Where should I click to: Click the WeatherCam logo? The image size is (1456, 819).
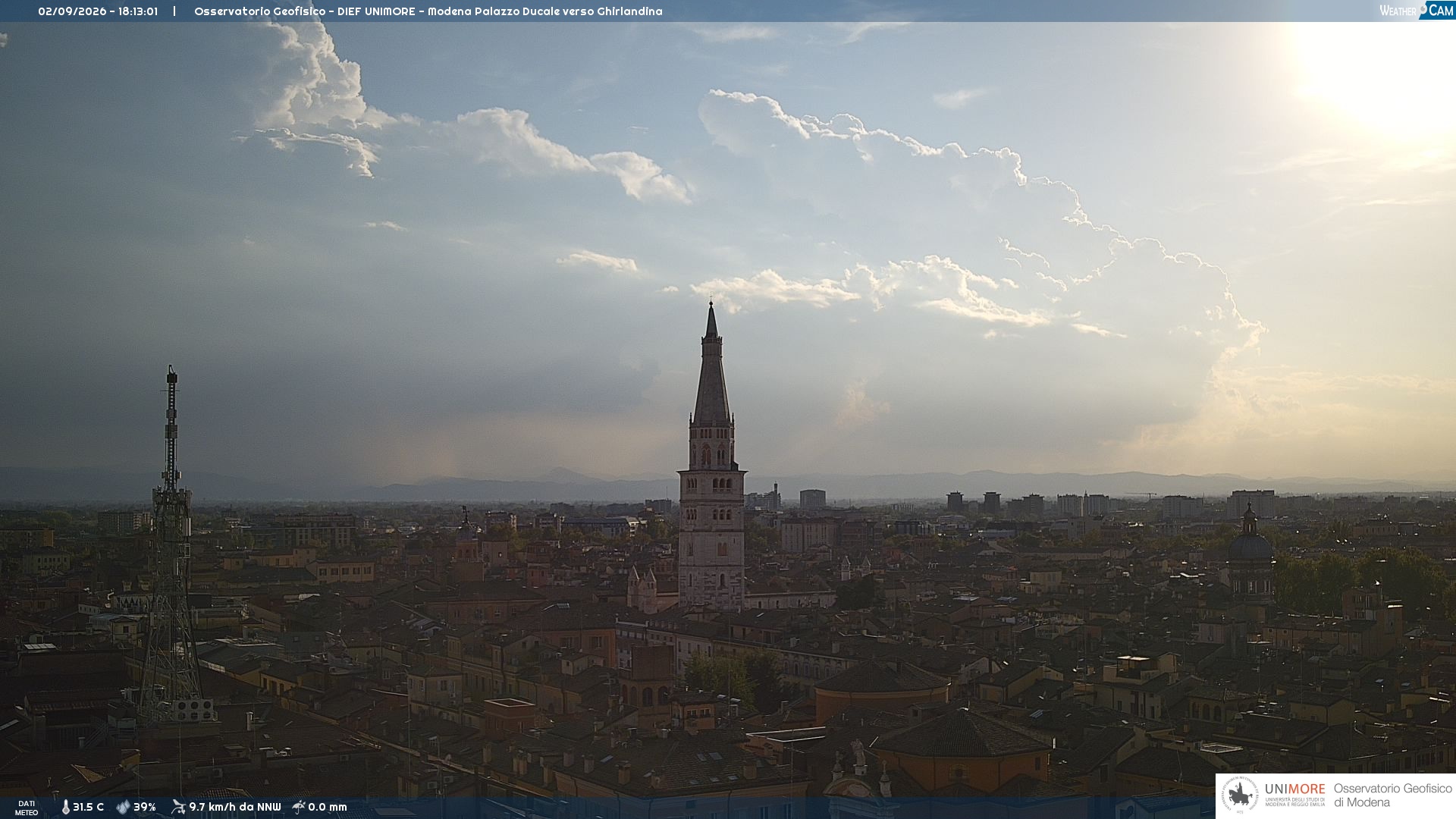[x=1417, y=11]
